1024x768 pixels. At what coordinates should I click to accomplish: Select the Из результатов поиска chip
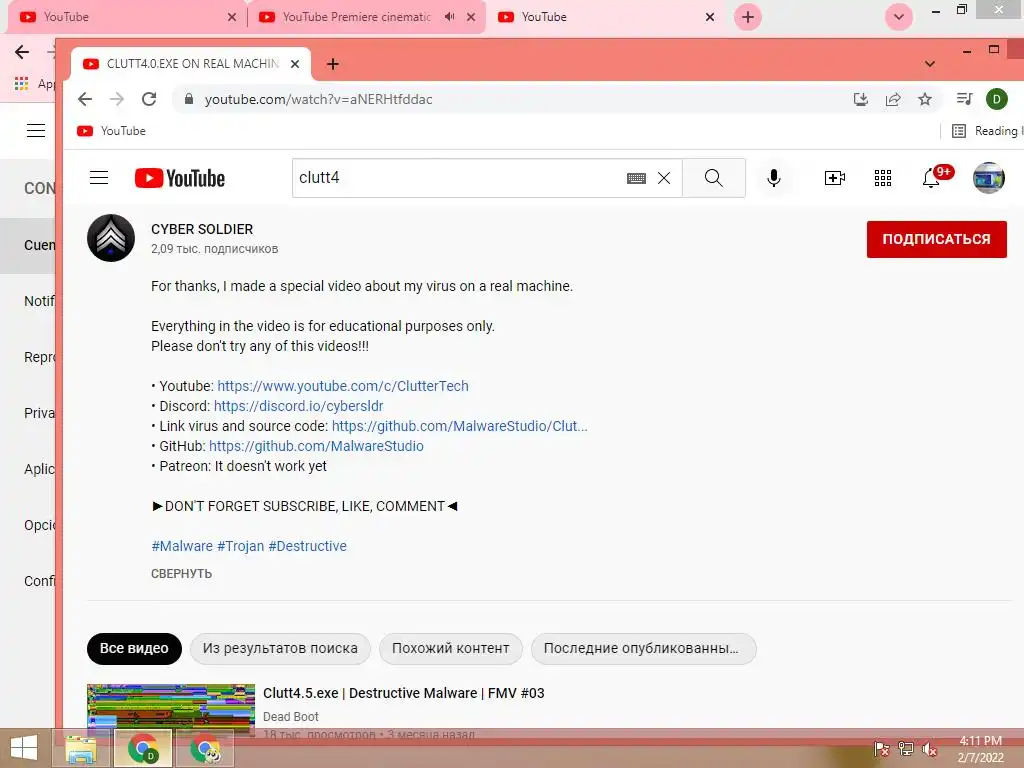point(280,648)
